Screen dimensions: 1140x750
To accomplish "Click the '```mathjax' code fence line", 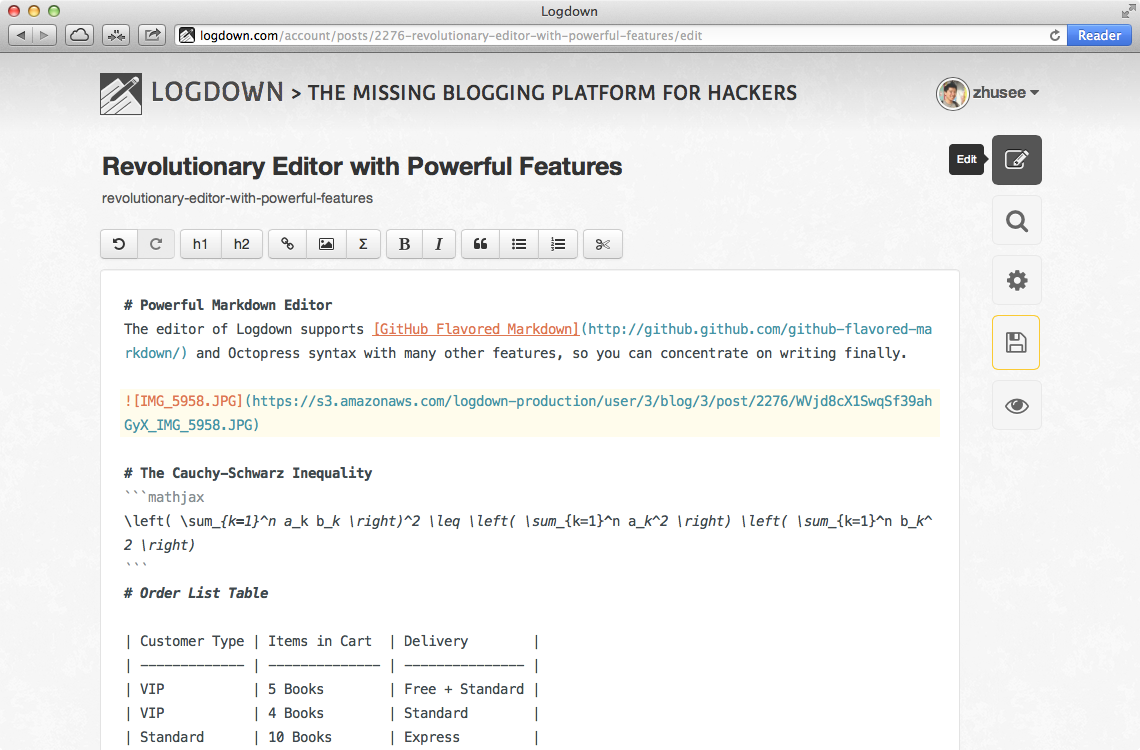I will pos(164,497).
